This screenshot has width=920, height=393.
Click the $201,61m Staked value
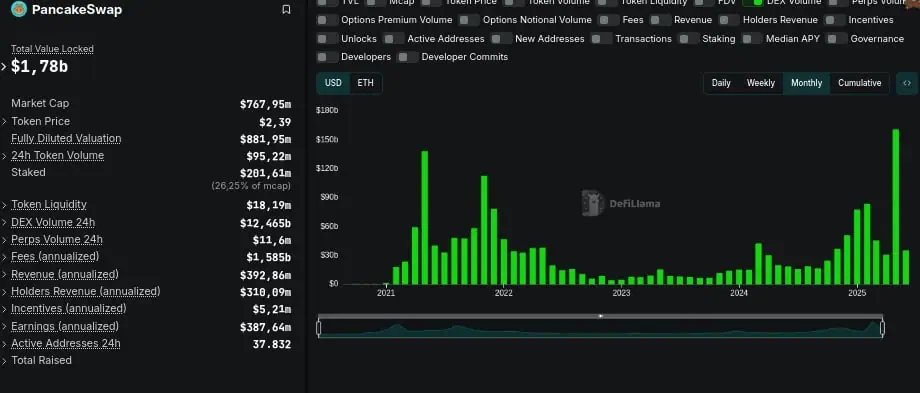click(x=265, y=173)
